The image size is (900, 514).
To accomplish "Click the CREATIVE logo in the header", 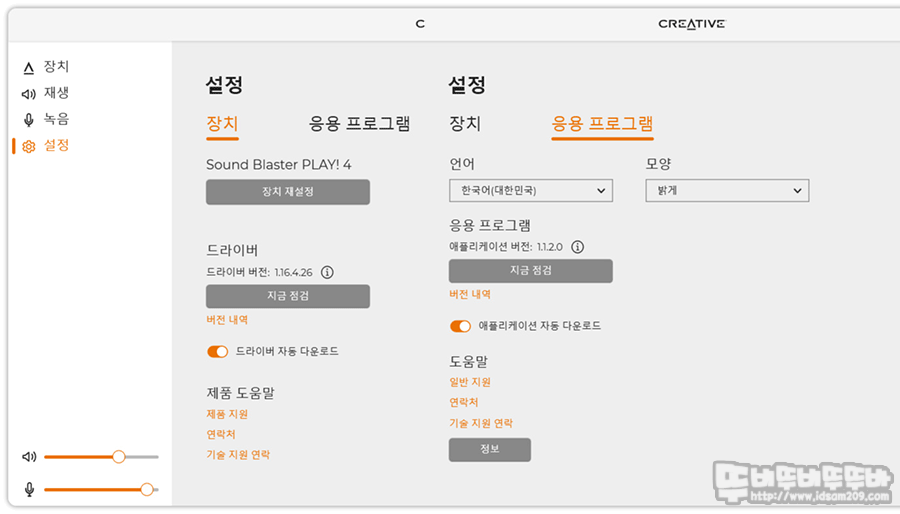I will coord(692,24).
